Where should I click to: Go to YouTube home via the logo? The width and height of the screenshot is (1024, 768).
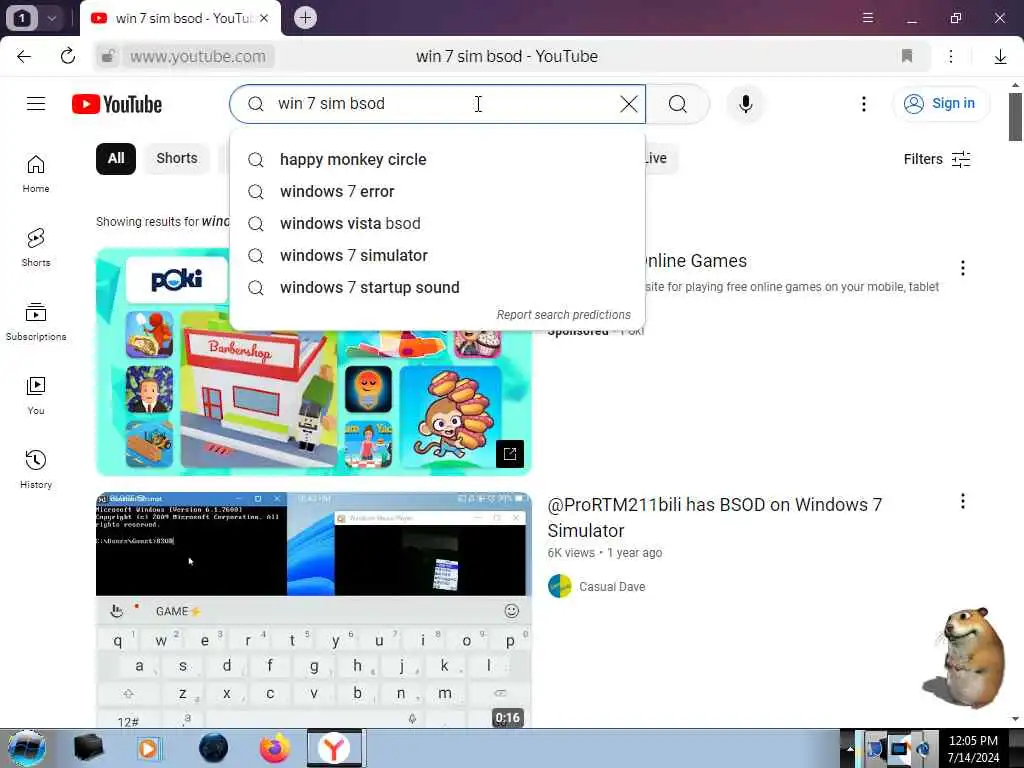point(117,104)
